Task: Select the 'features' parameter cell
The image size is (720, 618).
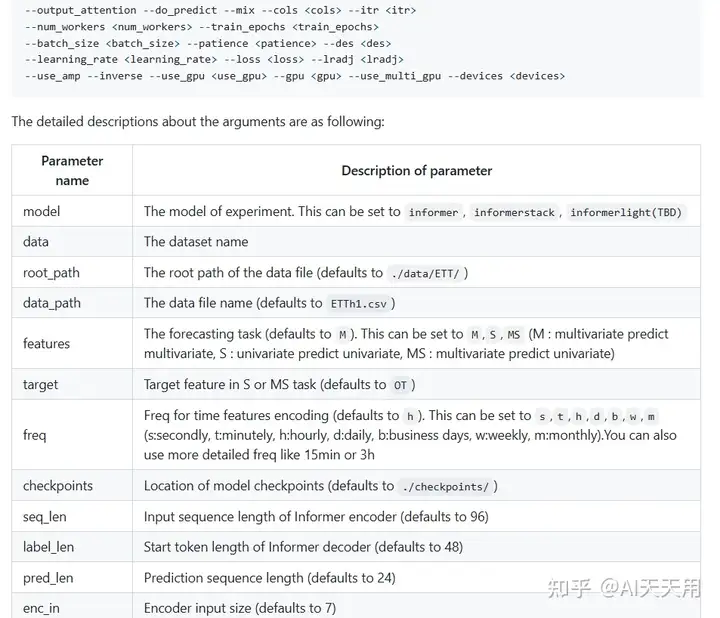Action: pyautogui.click(x=72, y=343)
